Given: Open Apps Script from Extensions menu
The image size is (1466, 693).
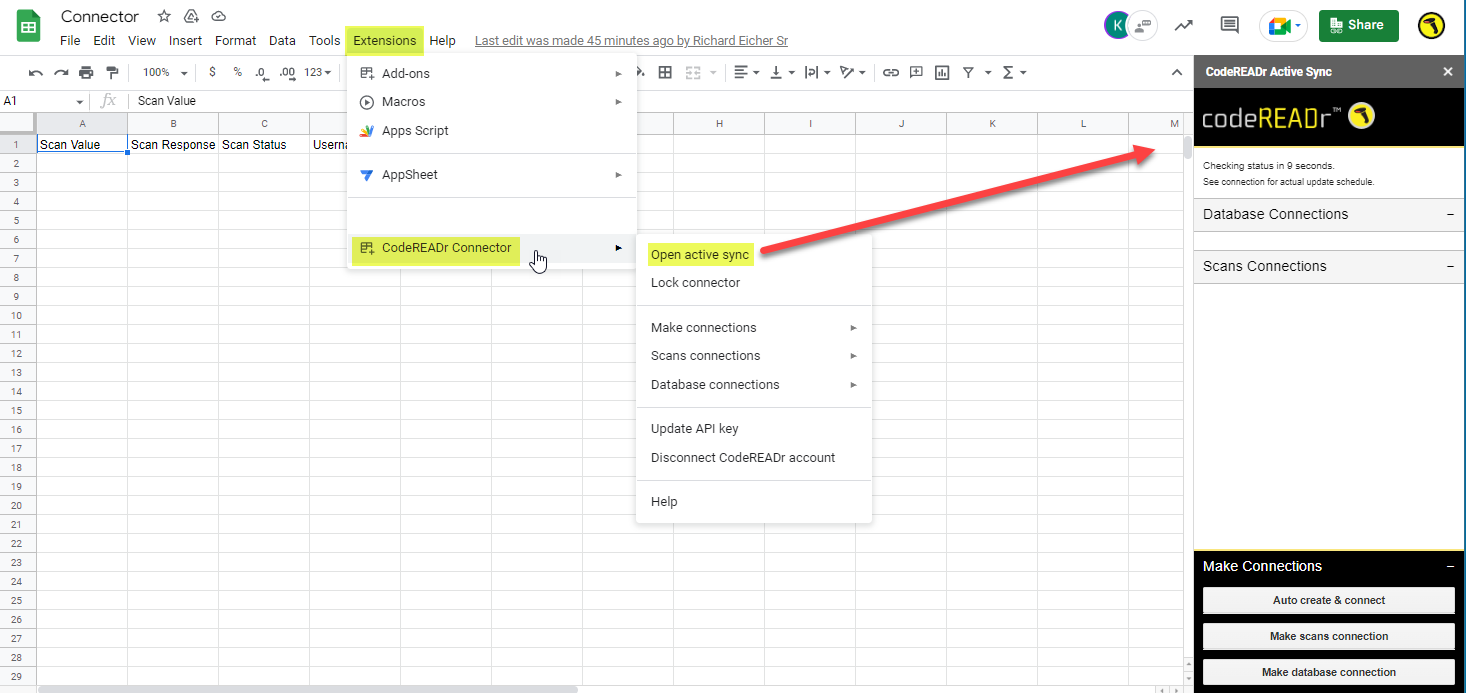Looking at the screenshot, I should 415,131.
